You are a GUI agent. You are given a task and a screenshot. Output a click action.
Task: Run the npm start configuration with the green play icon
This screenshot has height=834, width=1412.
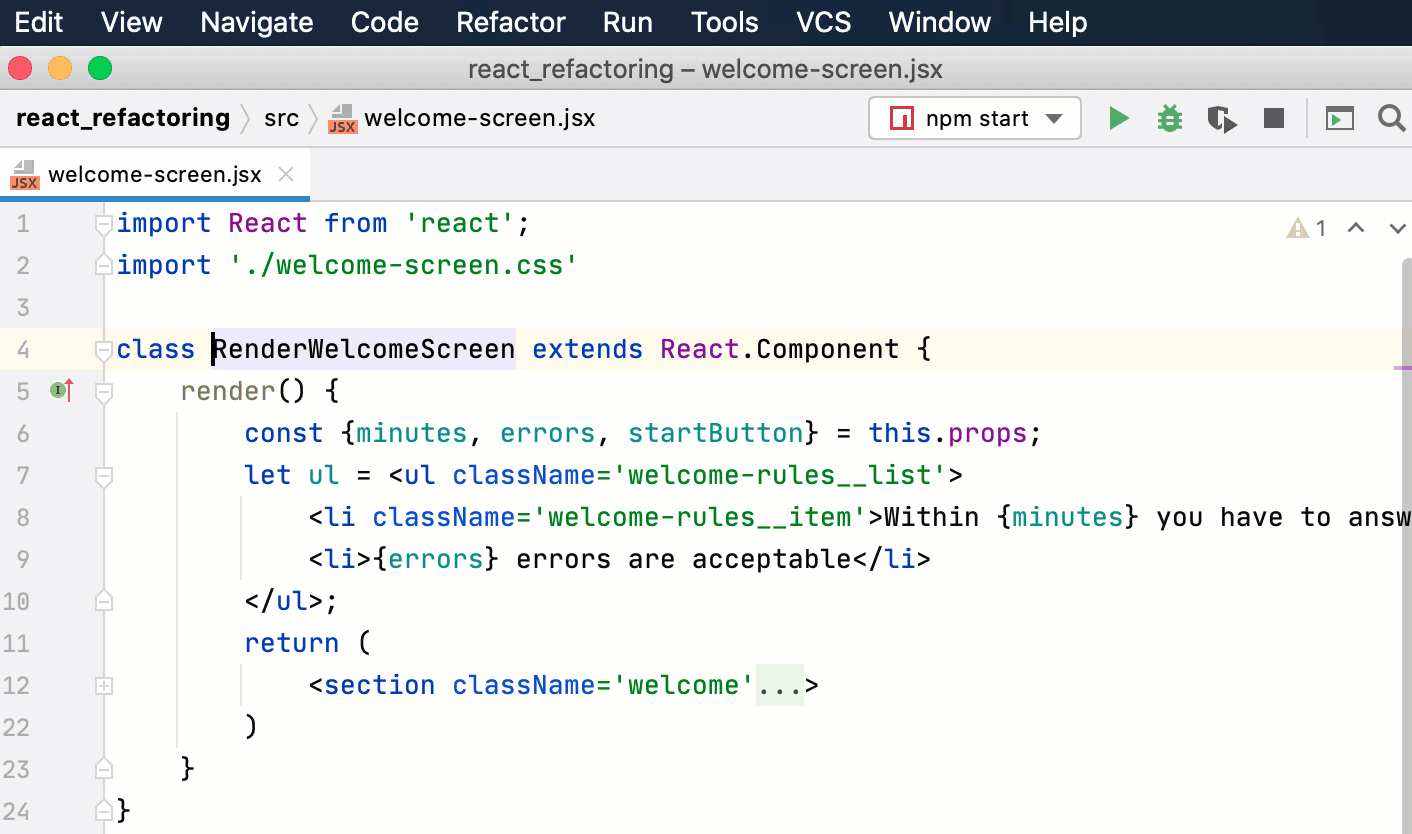point(1119,118)
